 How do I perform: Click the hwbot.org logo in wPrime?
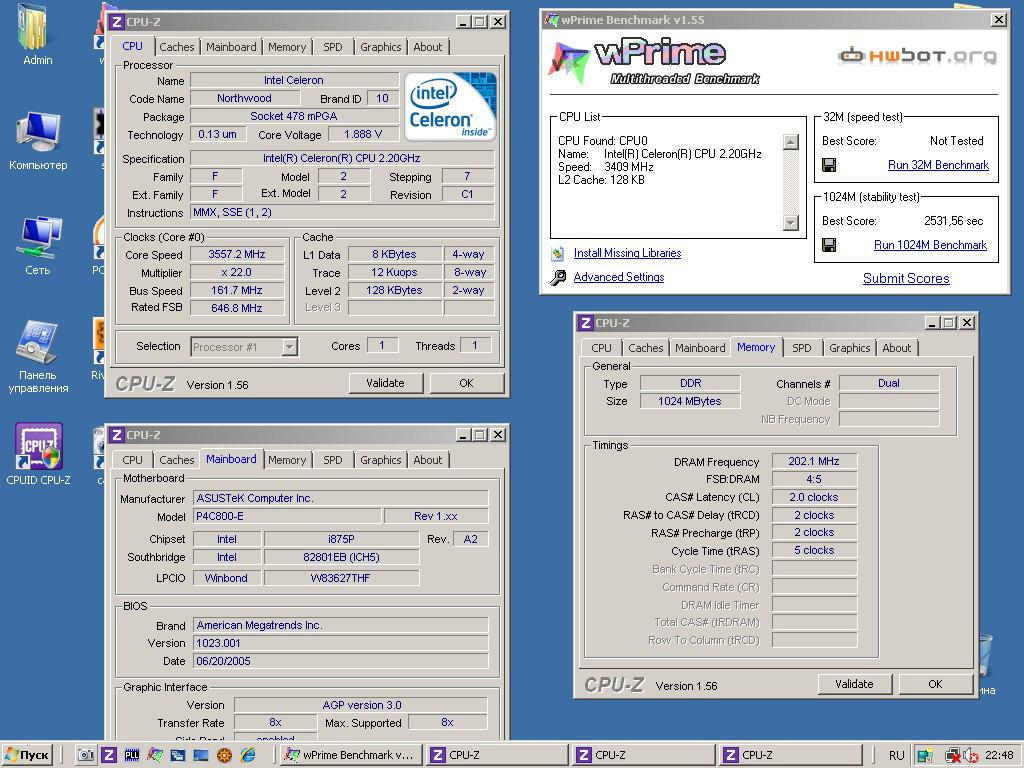tap(918, 56)
